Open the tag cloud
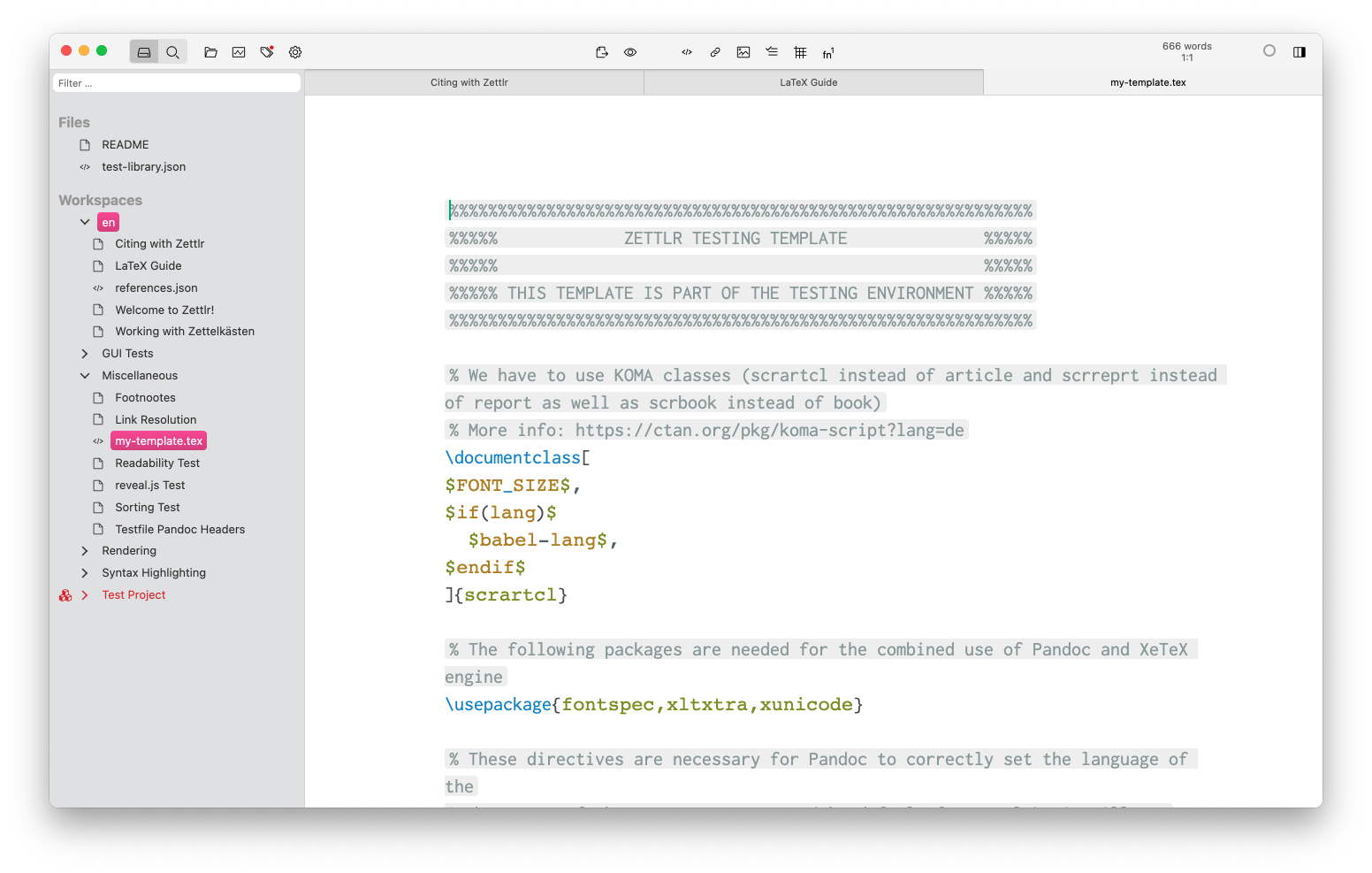 point(267,52)
